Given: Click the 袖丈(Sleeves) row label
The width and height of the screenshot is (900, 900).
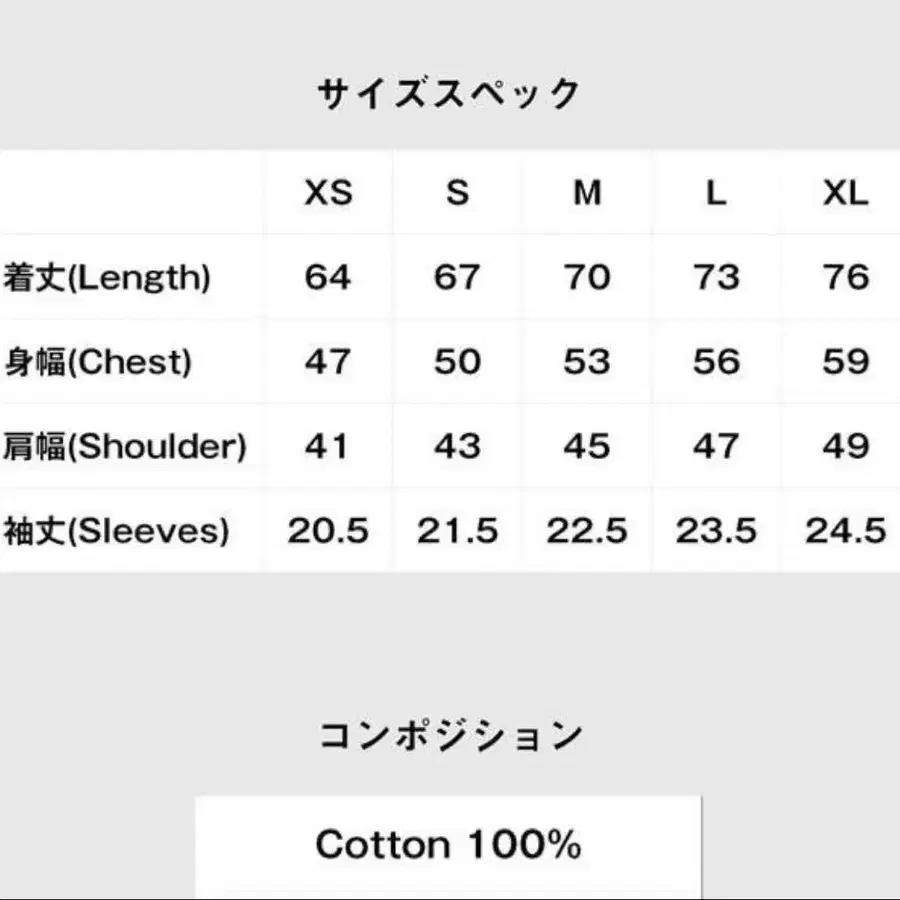Looking at the screenshot, I should (116, 531).
